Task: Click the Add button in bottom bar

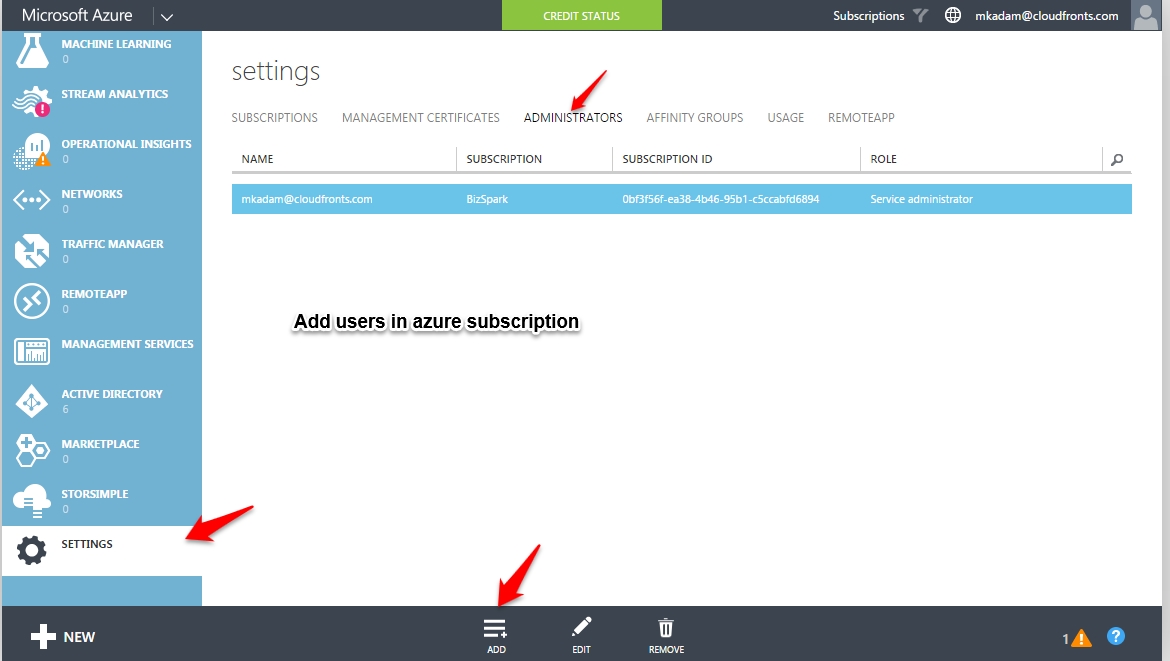Action: [x=495, y=635]
